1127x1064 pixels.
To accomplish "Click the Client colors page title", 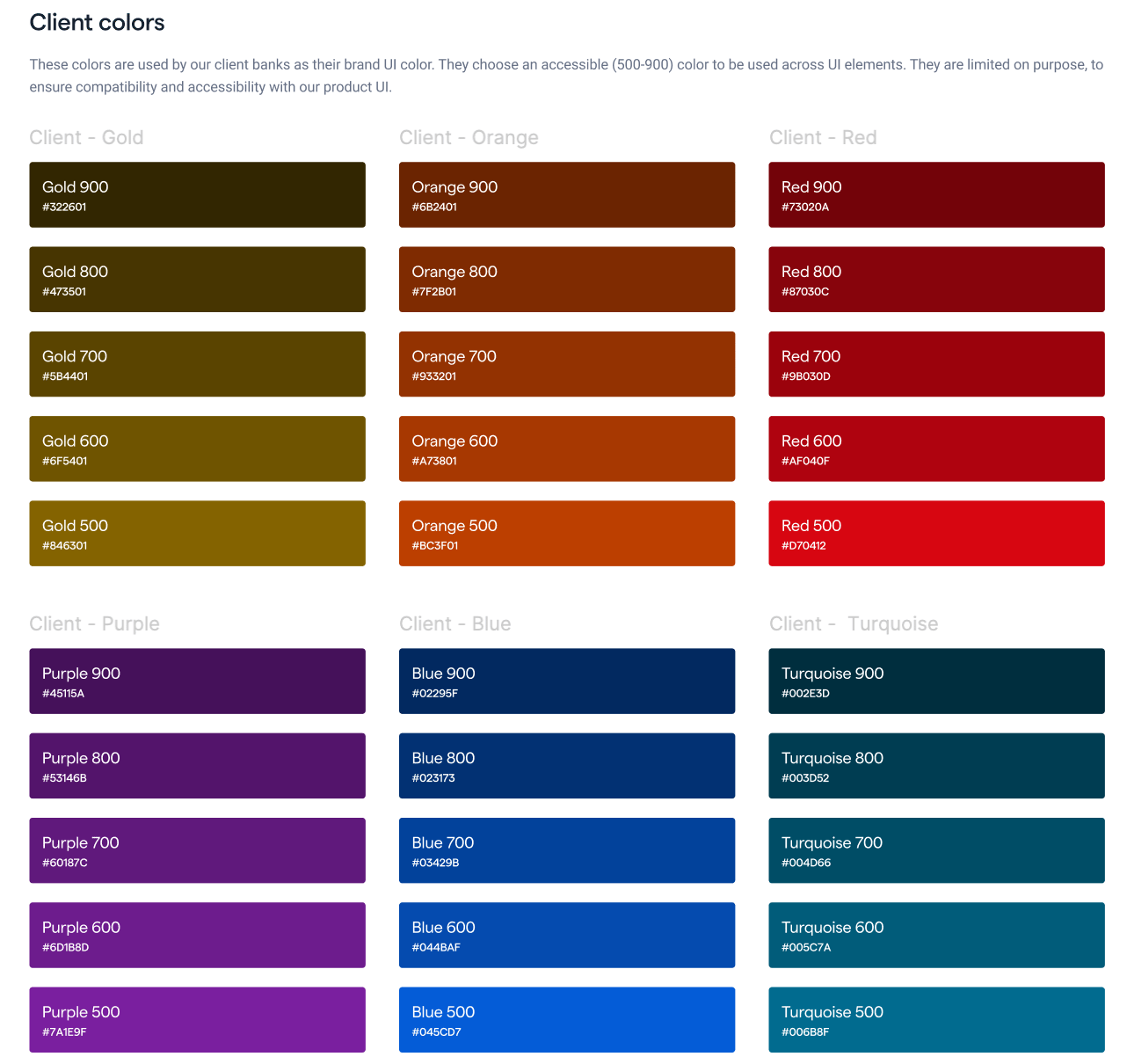I will coord(97,23).
